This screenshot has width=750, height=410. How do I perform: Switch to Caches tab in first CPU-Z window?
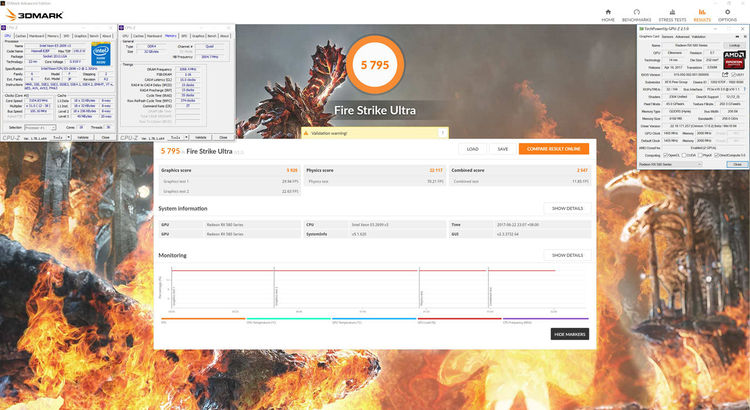click(20, 36)
